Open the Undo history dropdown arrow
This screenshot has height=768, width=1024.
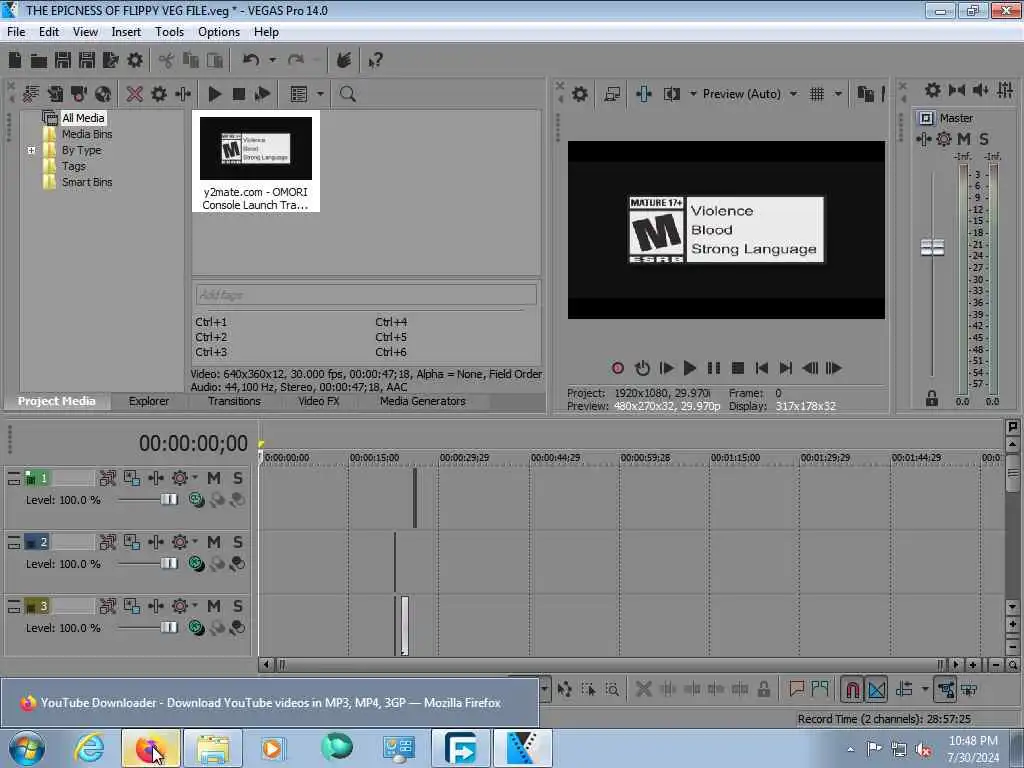(x=272, y=60)
